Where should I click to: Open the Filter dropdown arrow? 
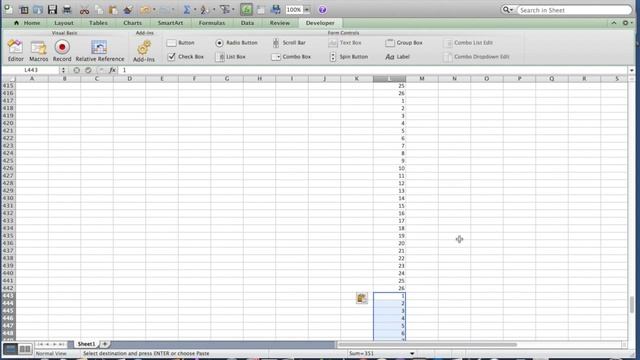coord(233,10)
